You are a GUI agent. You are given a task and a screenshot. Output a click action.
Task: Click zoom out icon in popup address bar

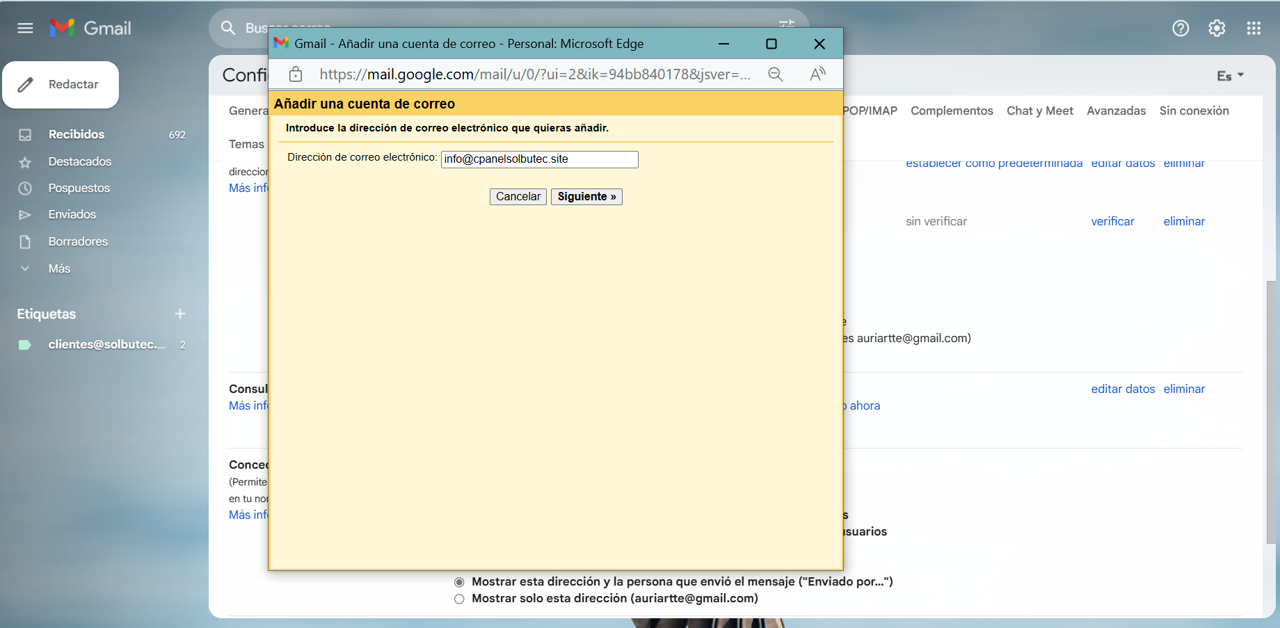click(x=775, y=74)
